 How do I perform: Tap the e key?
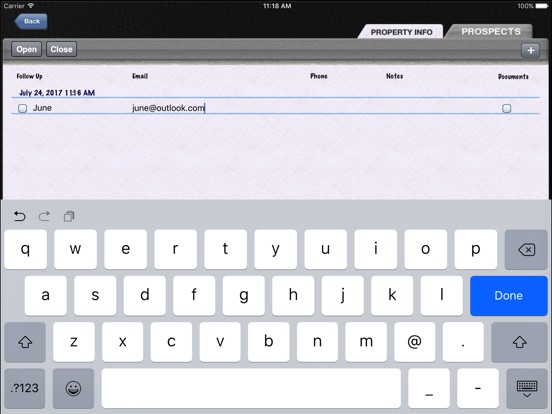pyautogui.click(x=125, y=250)
